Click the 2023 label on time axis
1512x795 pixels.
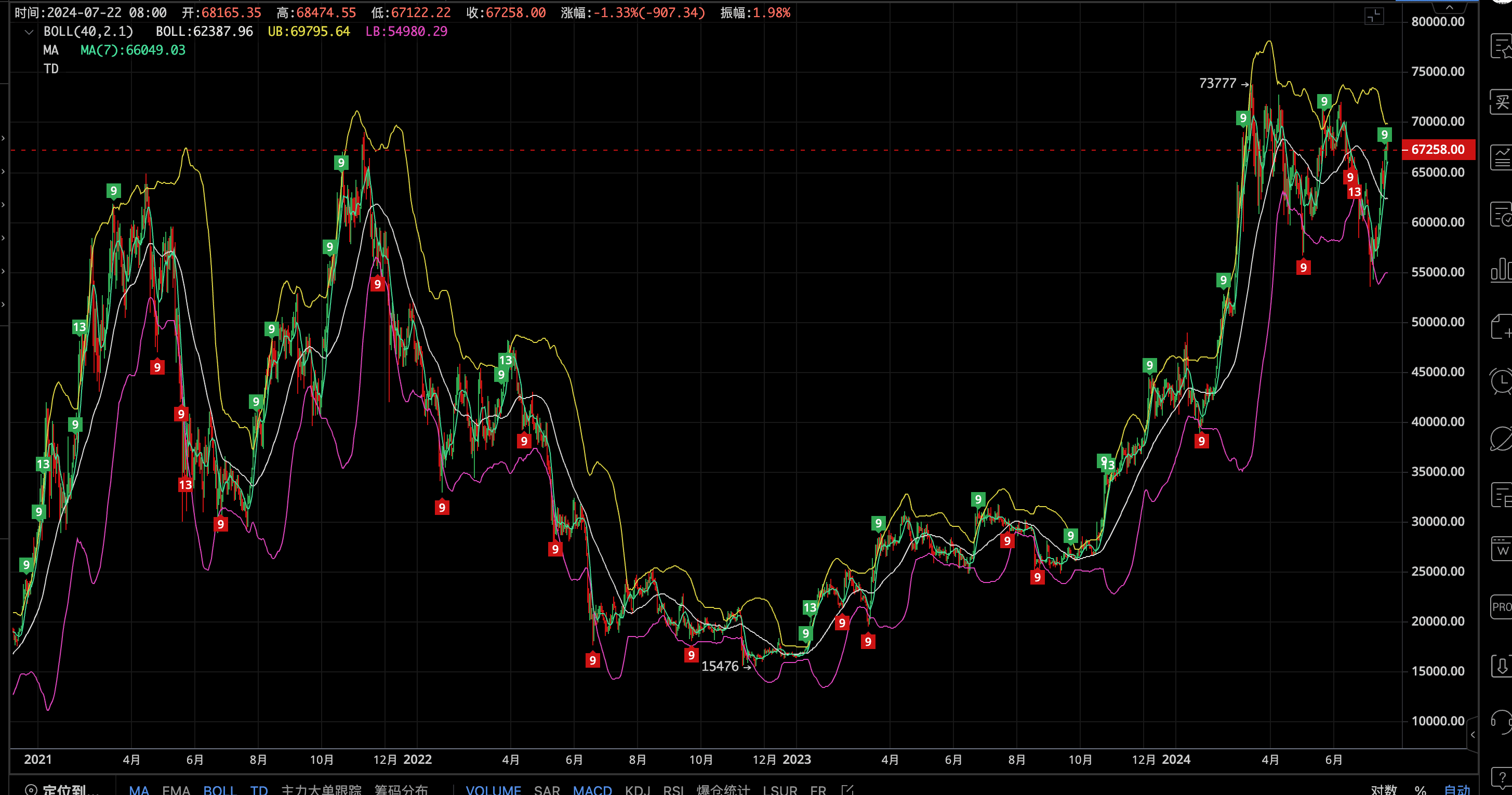coord(797,759)
